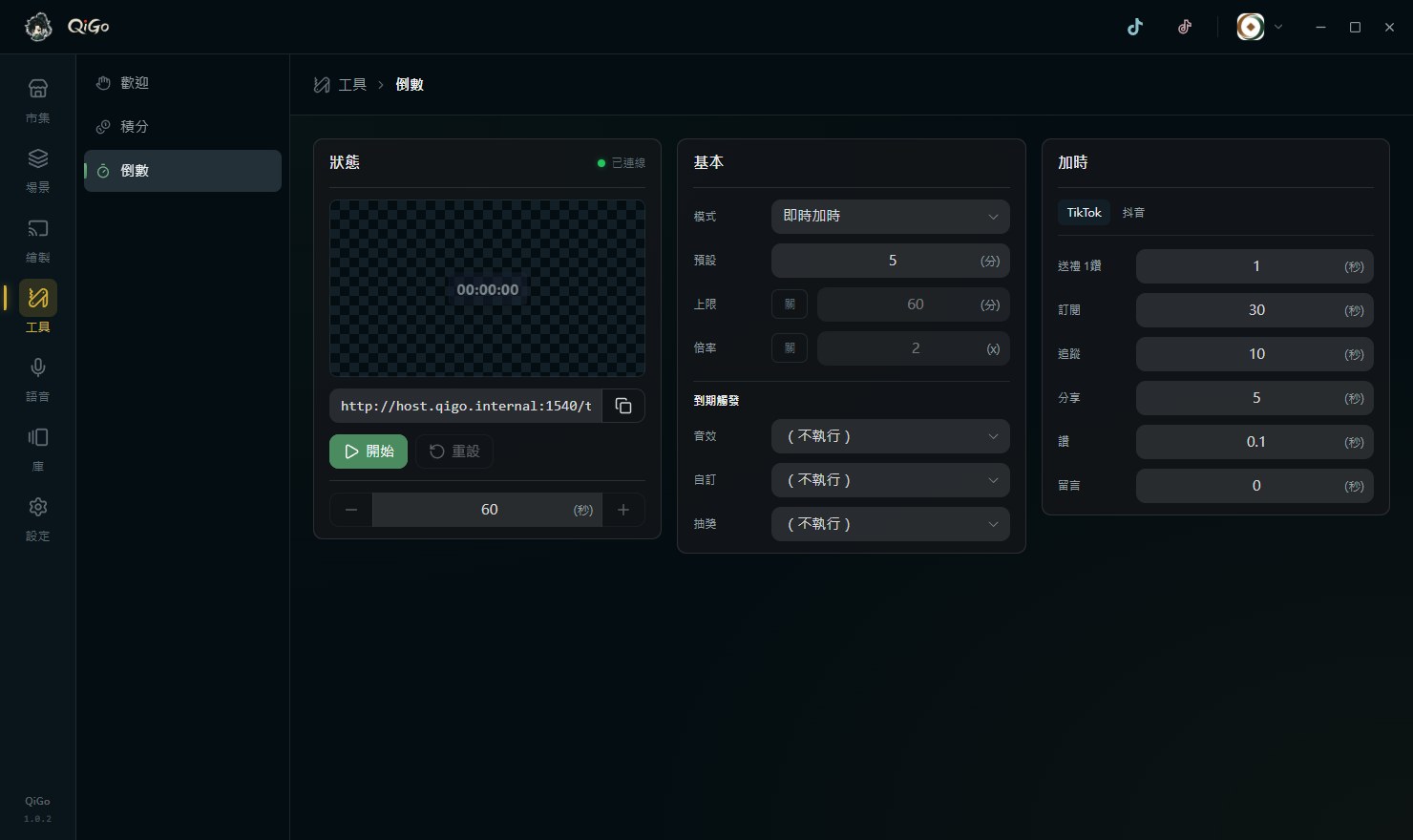Copy the host.qigo.internal URL
The height and width of the screenshot is (840, 1413).
623,406
